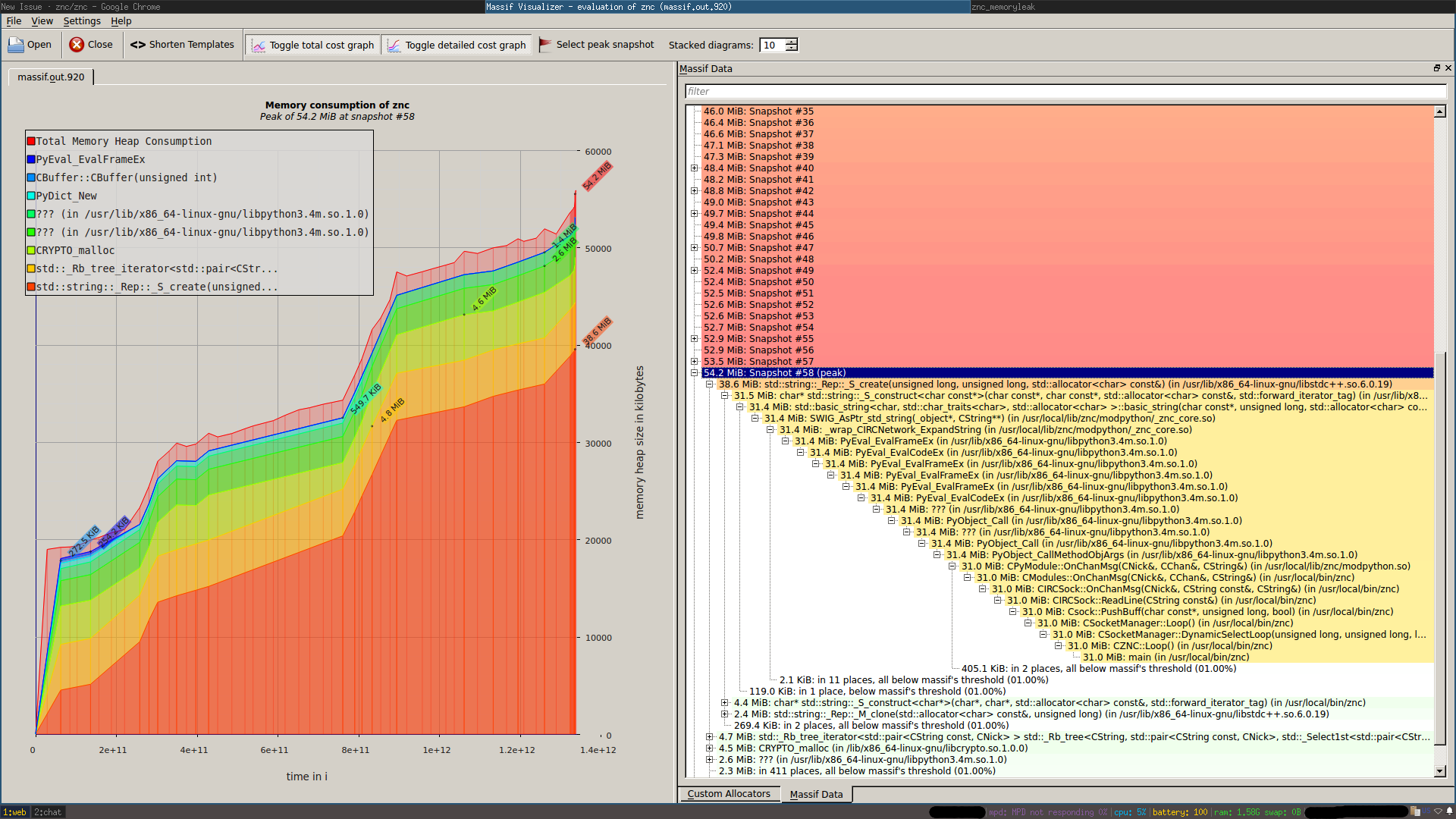Click the 4.6 MiB label on graph

point(484,298)
